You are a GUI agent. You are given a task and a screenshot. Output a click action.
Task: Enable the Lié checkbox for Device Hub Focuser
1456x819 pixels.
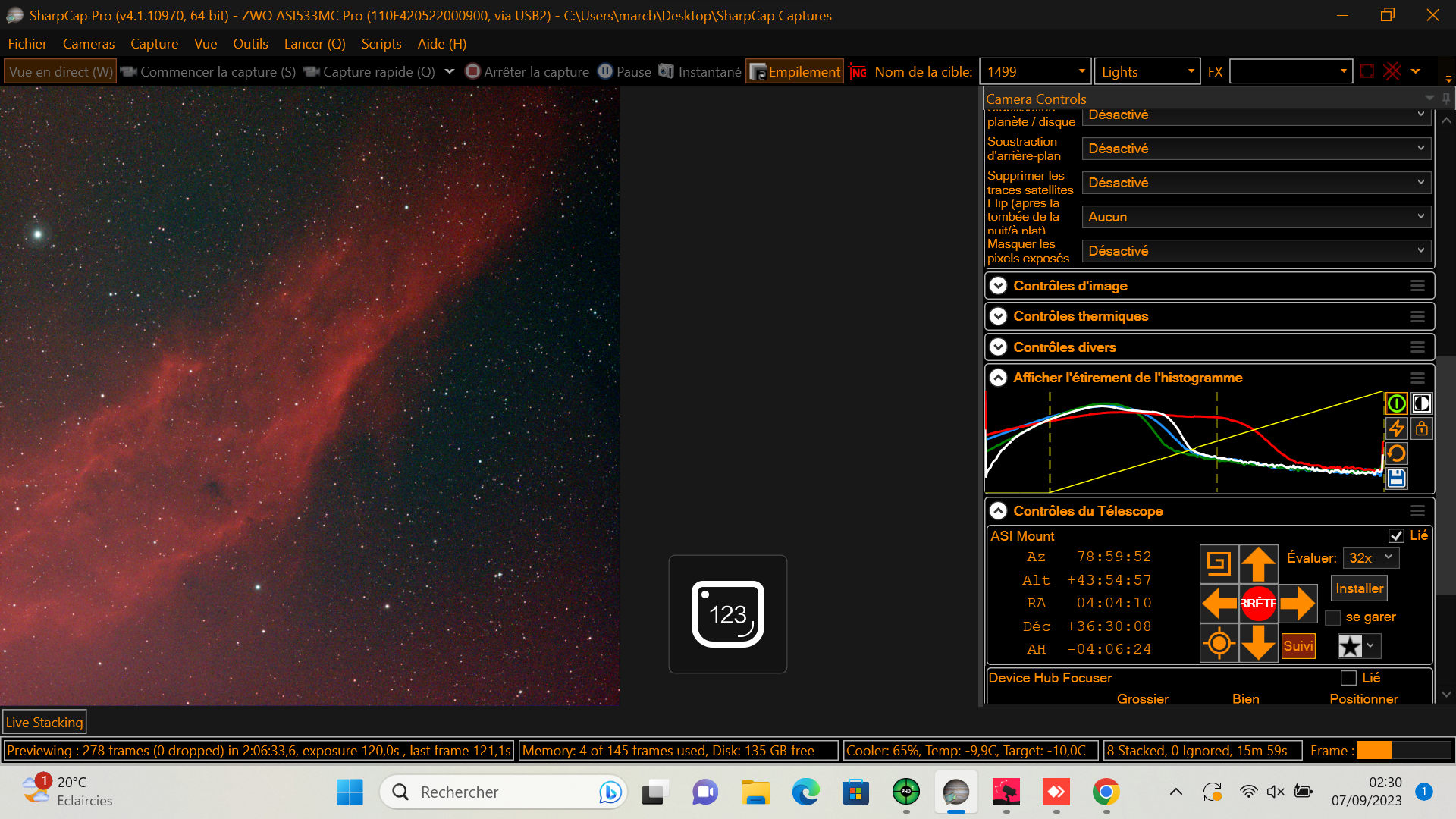point(1348,678)
